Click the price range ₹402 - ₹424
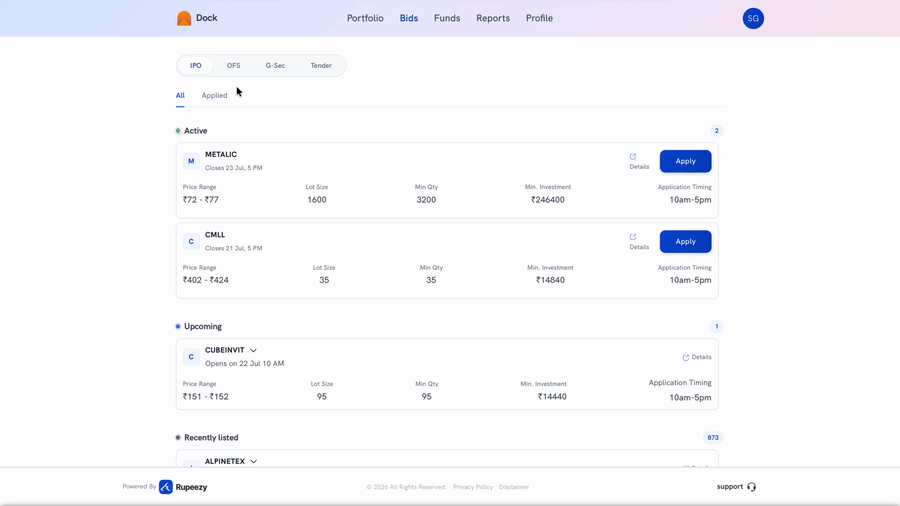 pos(205,280)
